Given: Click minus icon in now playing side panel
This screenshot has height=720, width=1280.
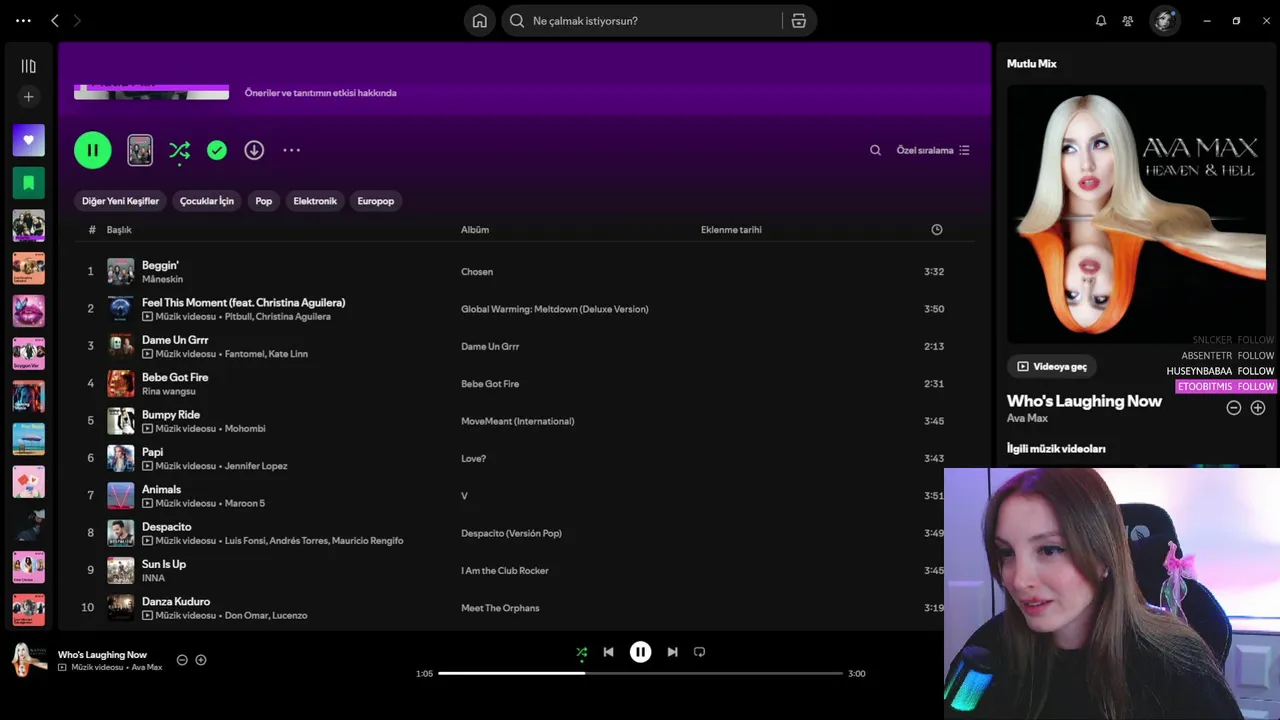Looking at the screenshot, I should coord(1233,408).
